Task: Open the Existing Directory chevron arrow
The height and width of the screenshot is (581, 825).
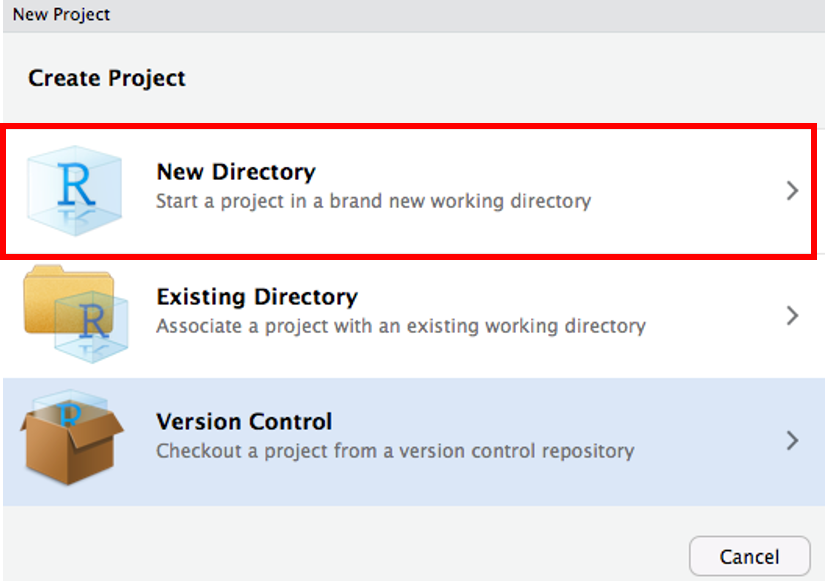Action: tap(792, 315)
